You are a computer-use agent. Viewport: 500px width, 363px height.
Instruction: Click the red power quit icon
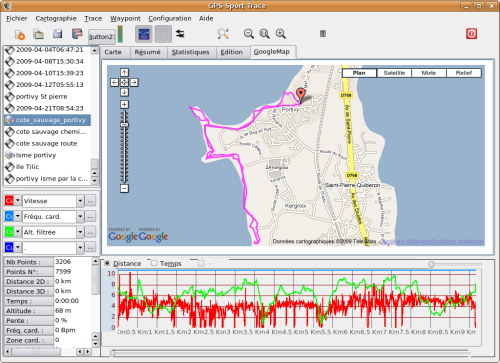click(471, 34)
